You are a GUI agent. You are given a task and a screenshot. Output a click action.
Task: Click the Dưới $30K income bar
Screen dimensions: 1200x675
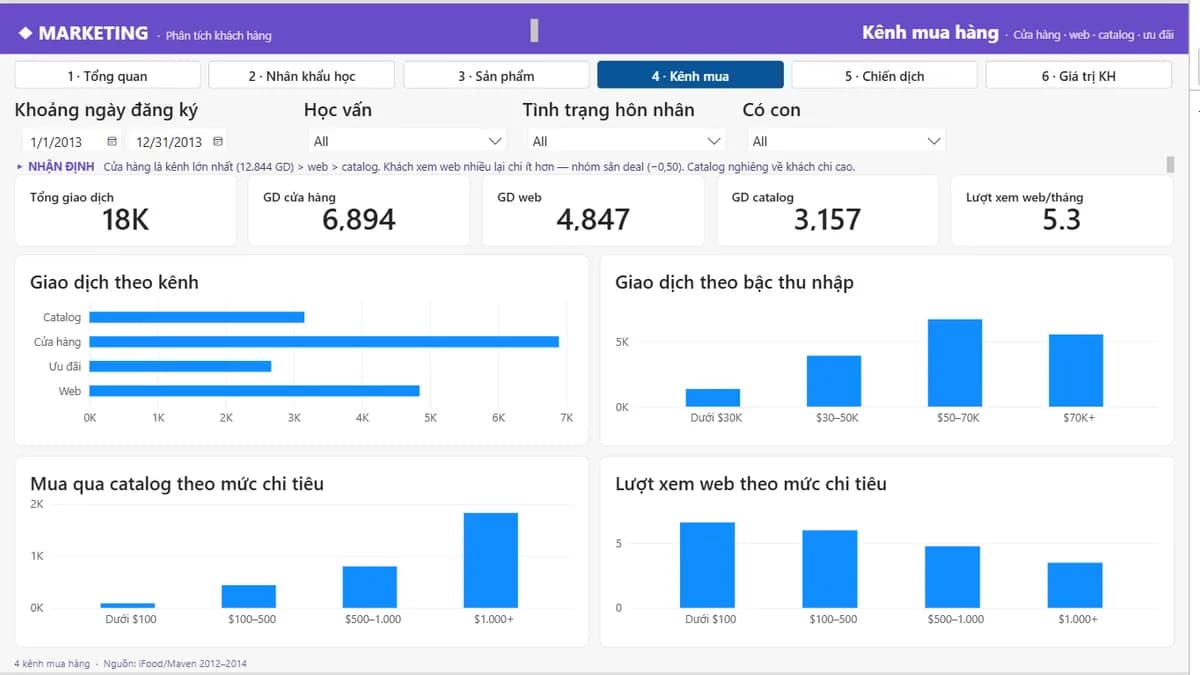713,398
